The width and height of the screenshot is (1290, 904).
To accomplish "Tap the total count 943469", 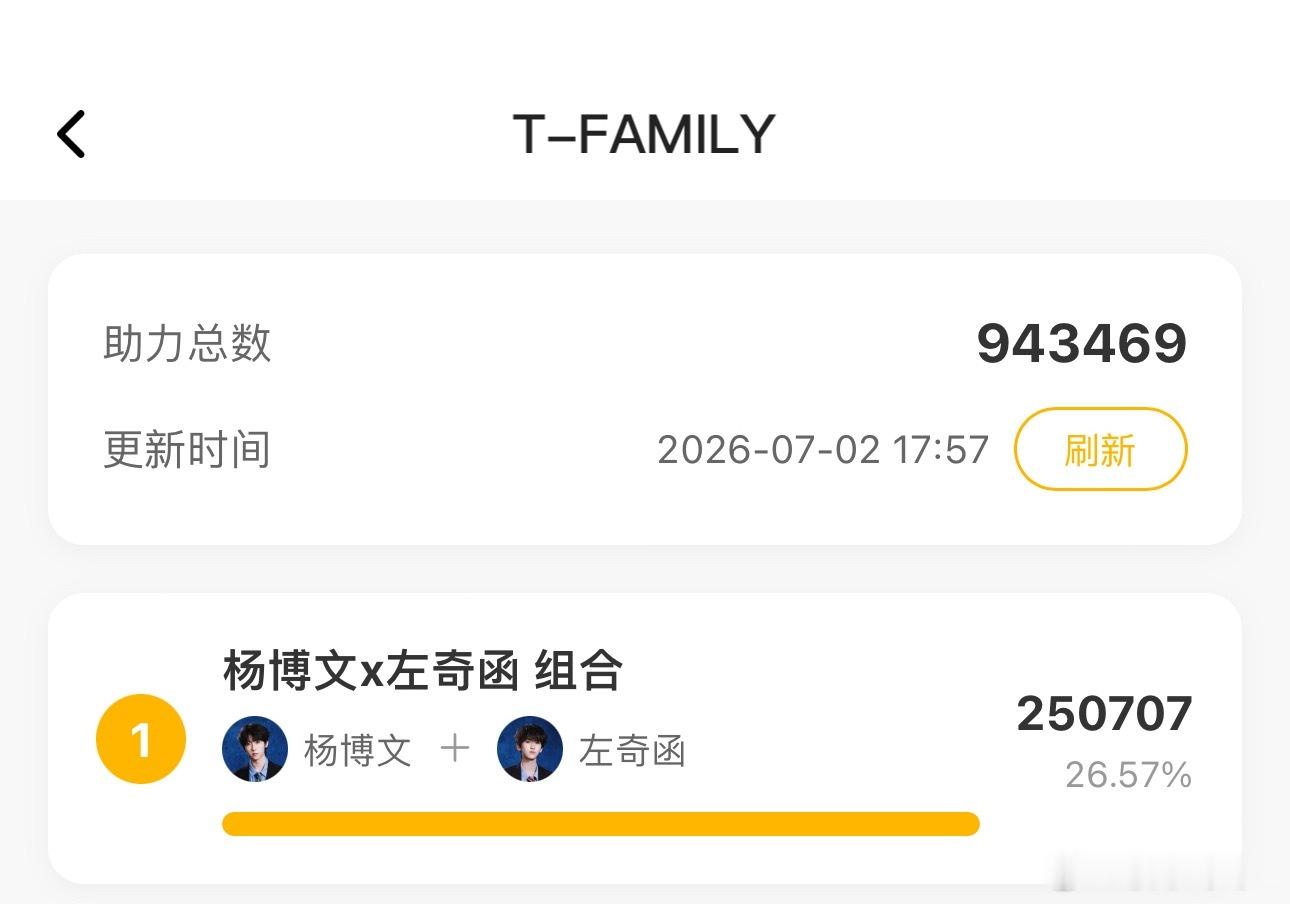I will point(1082,344).
